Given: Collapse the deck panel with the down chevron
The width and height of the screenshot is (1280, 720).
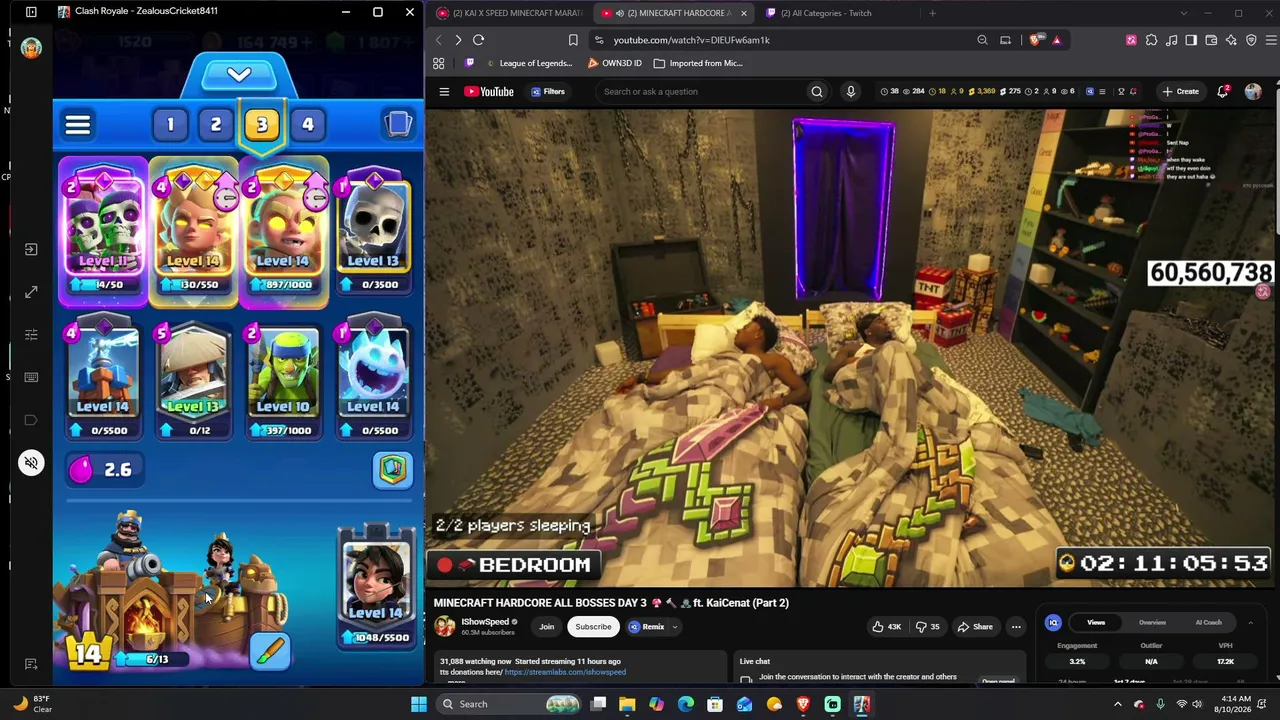Looking at the screenshot, I should tap(239, 75).
